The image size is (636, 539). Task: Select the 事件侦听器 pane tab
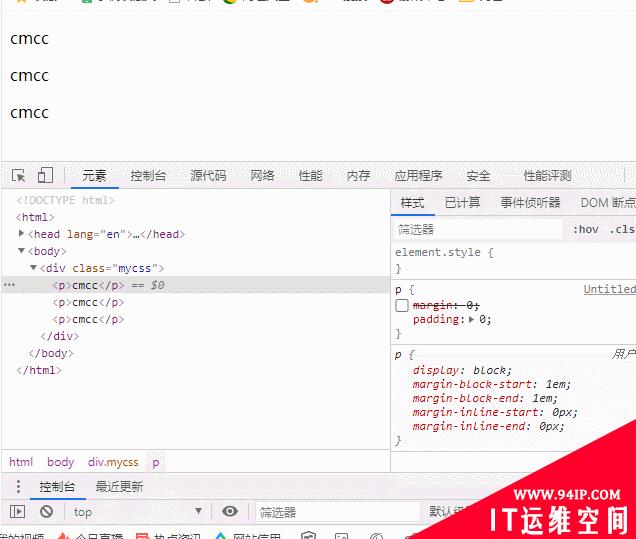[x=531, y=202]
